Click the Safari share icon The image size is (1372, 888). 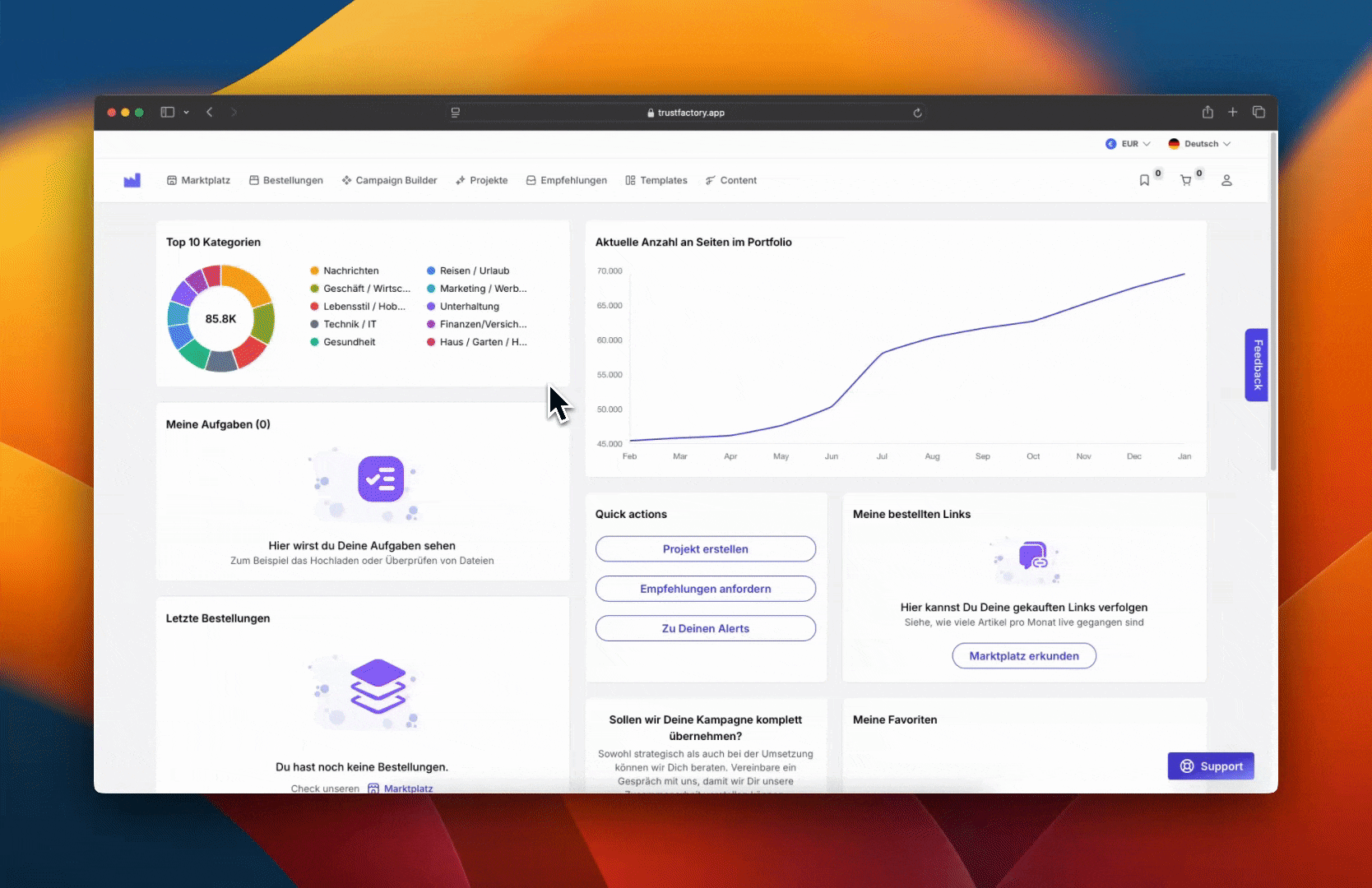[1207, 112]
